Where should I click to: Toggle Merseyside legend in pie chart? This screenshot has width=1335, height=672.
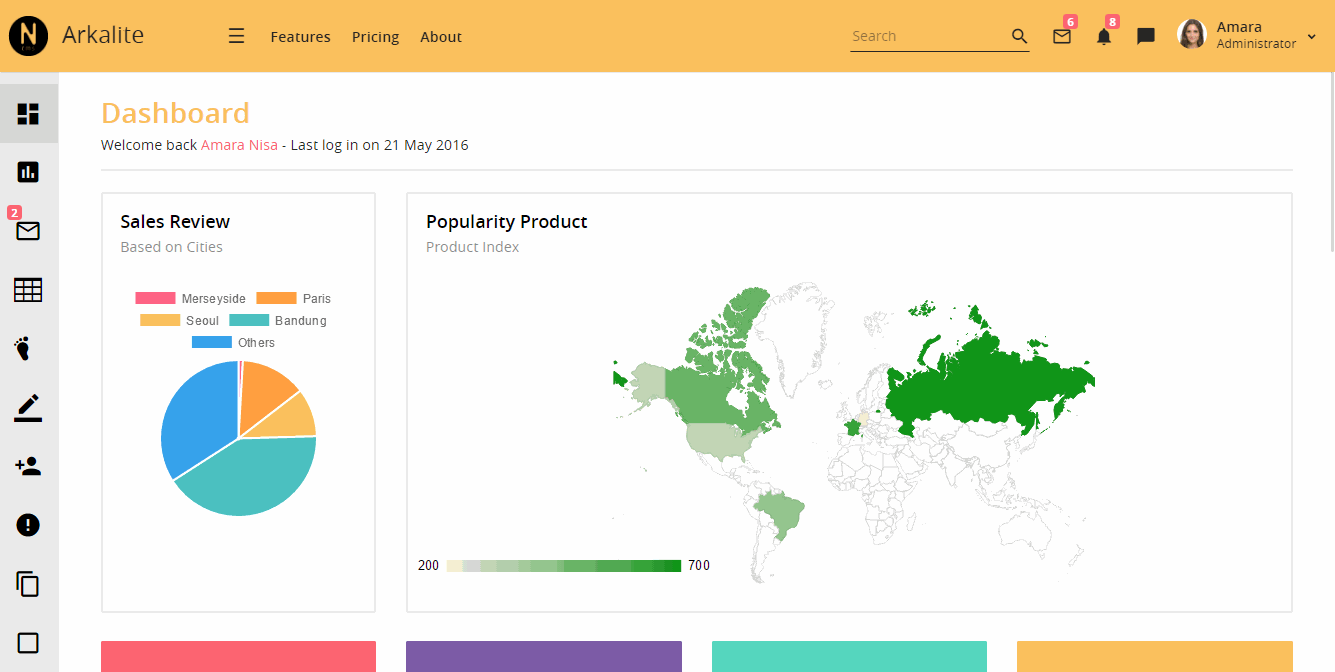(x=190, y=299)
